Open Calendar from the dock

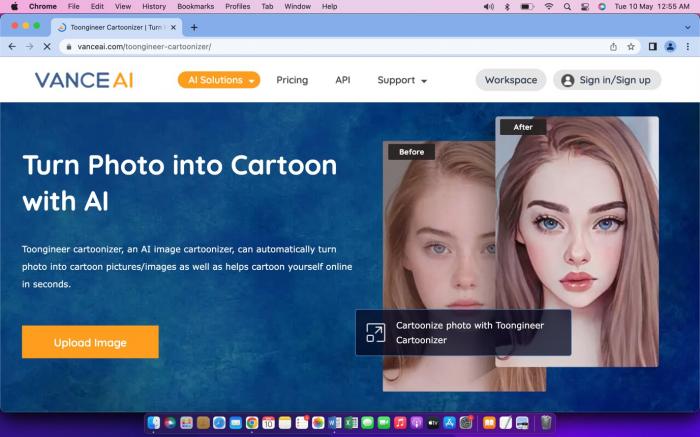point(268,423)
